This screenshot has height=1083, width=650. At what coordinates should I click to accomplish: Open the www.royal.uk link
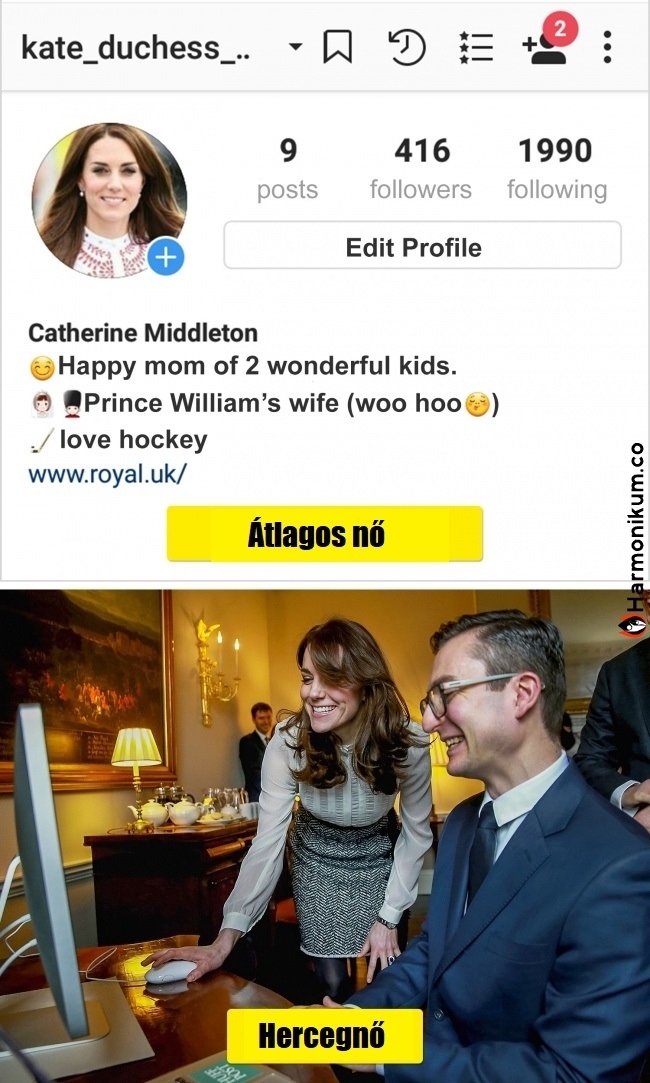(108, 475)
